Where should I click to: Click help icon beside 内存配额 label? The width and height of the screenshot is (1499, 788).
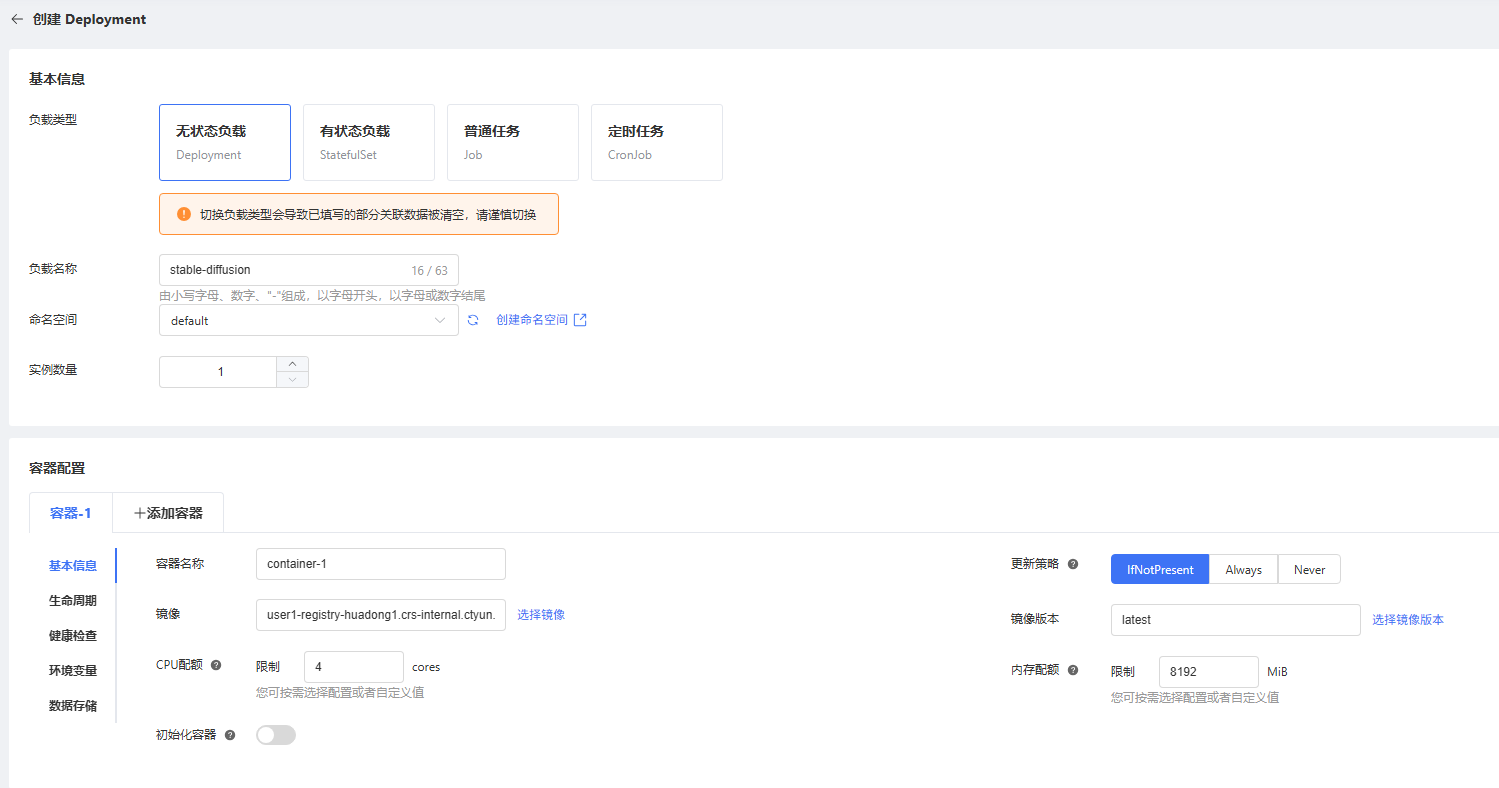[1073, 670]
